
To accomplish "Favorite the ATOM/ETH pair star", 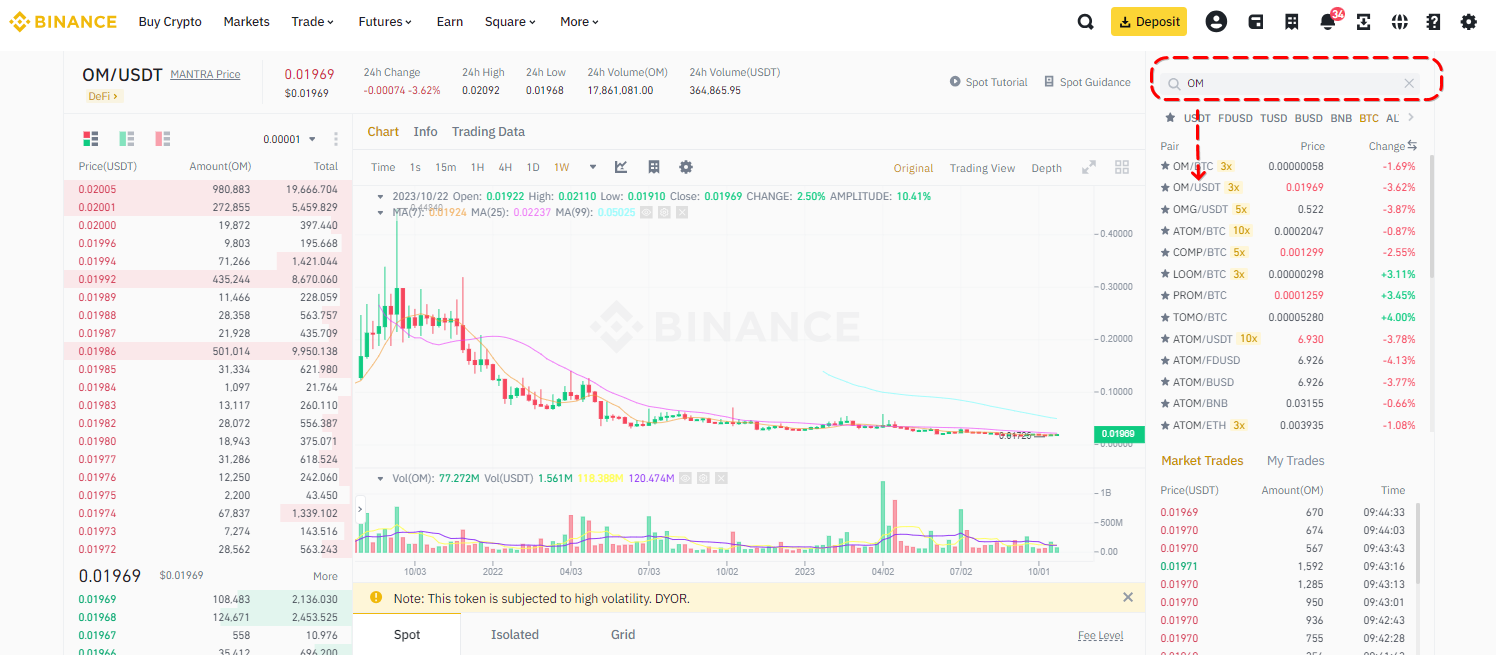I will point(1165,425).
